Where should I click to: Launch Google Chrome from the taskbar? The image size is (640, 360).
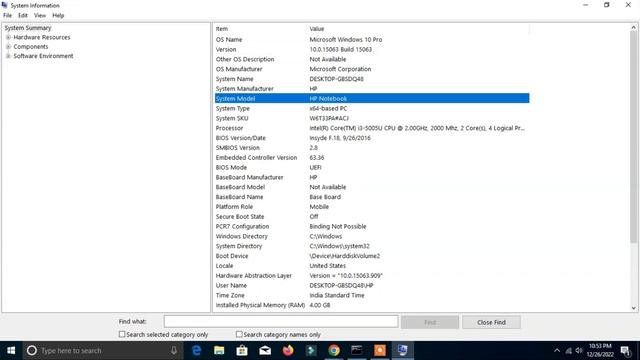coord(334,351)
